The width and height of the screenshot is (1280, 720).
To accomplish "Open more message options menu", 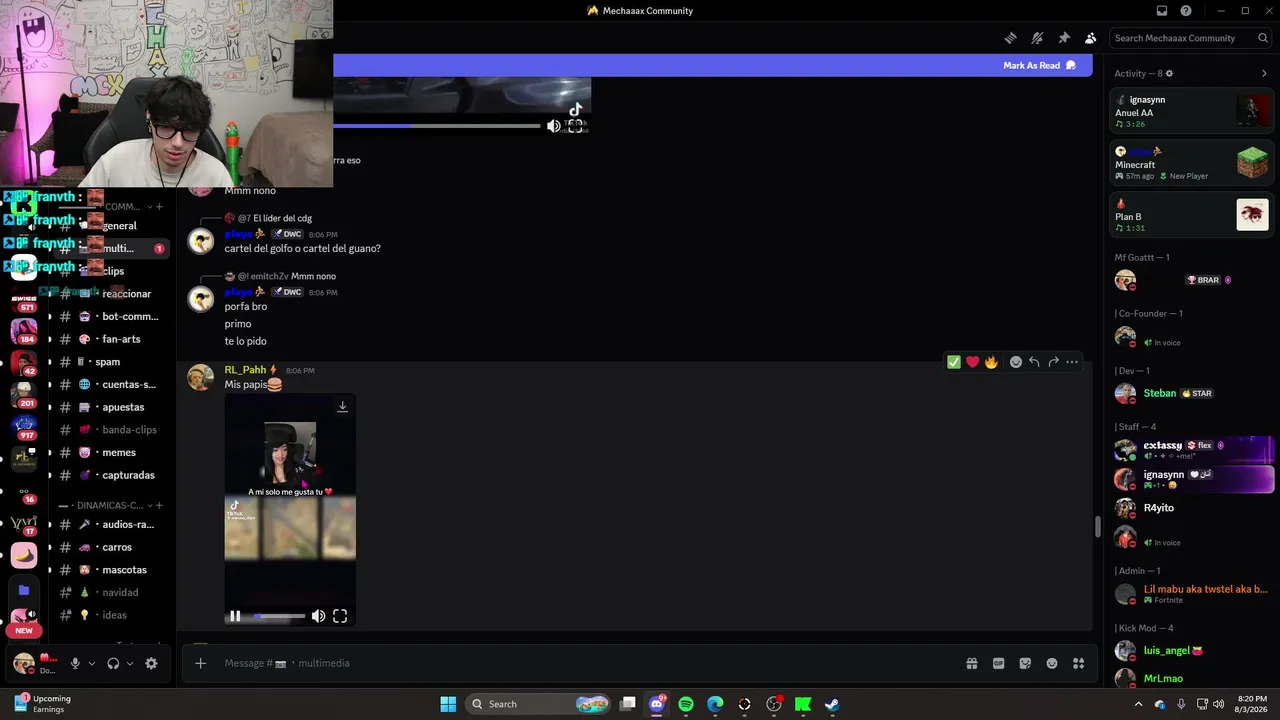I will [x=1072, y=362].
